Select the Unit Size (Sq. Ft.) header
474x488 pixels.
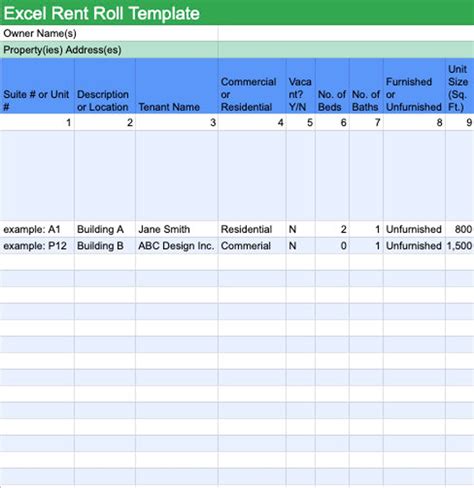tap(460, 86)
